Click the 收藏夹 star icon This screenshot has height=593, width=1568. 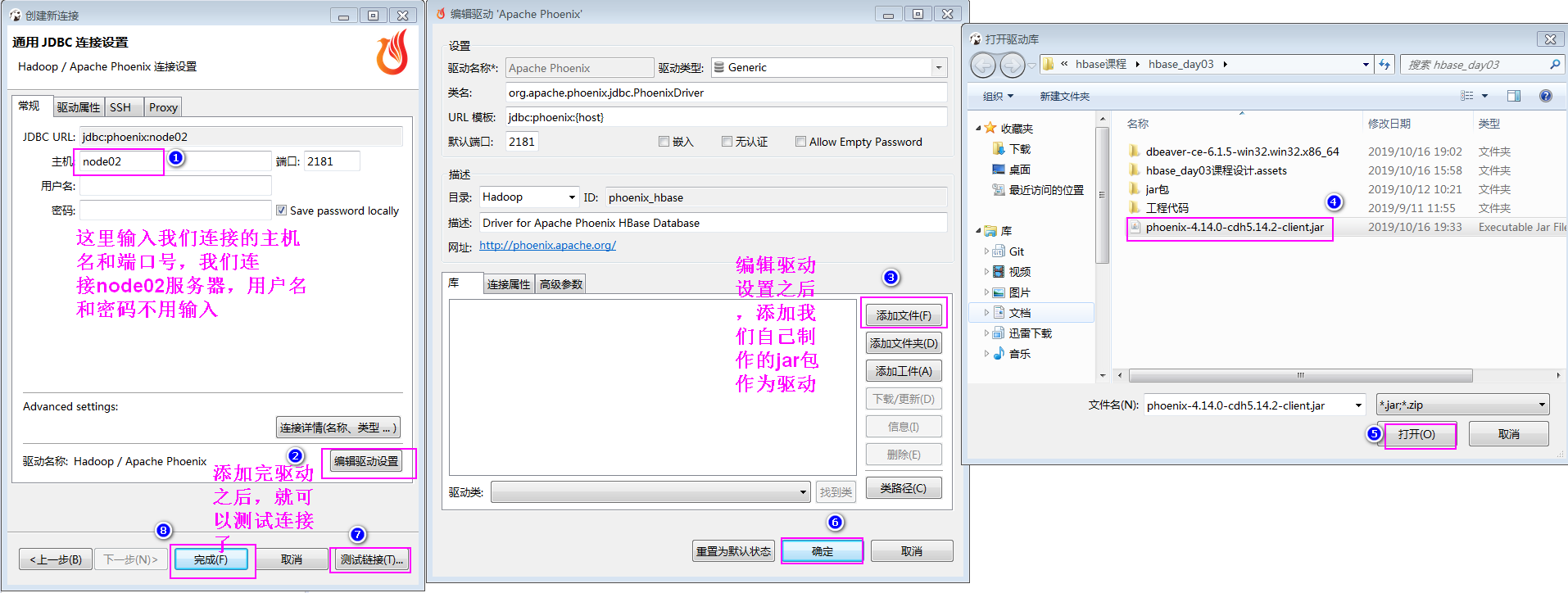coord(990,128)
